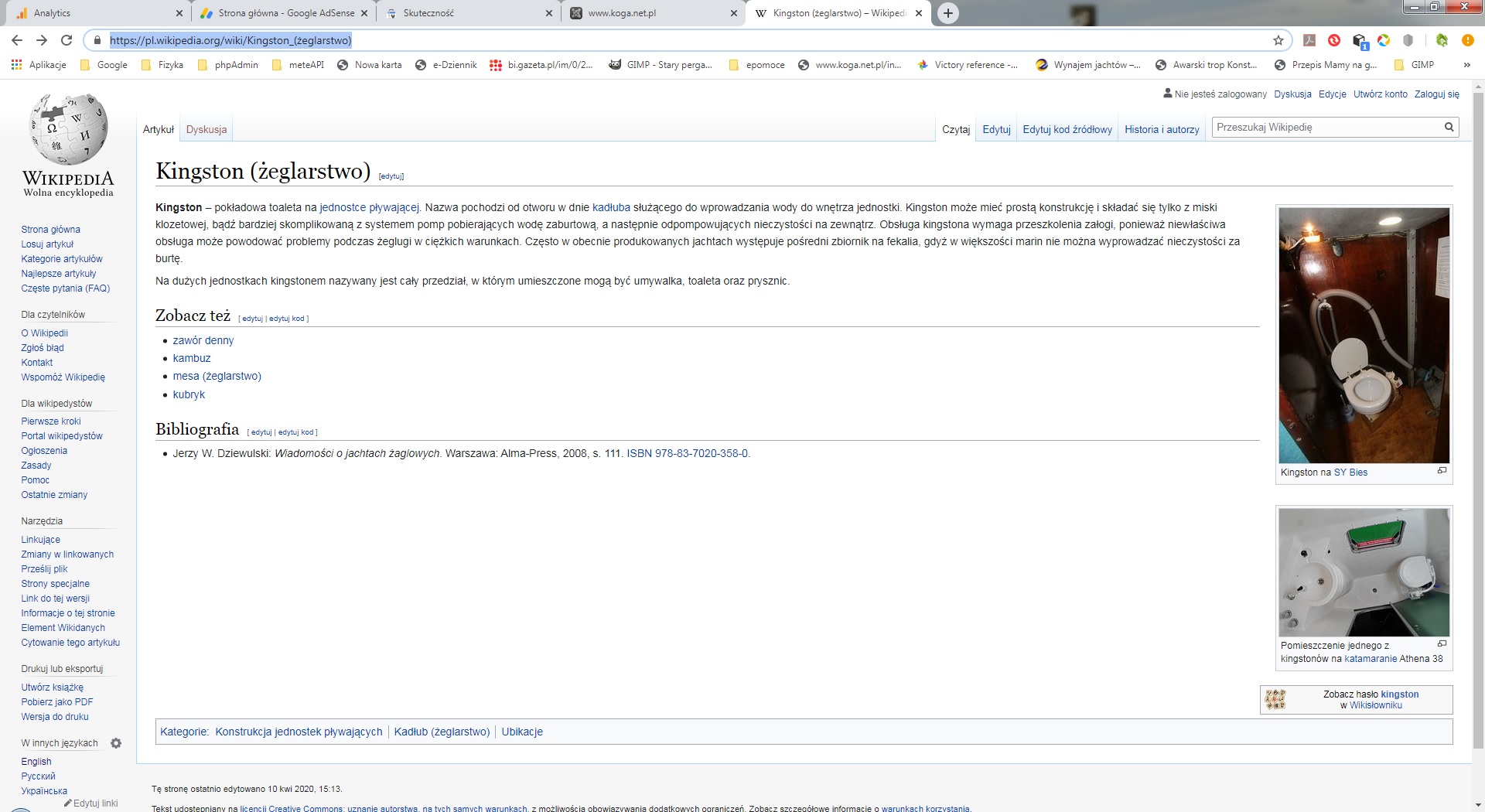Click the Apps grid icon in bookmarks bar

pyautogui.click(x=16, y=65)
